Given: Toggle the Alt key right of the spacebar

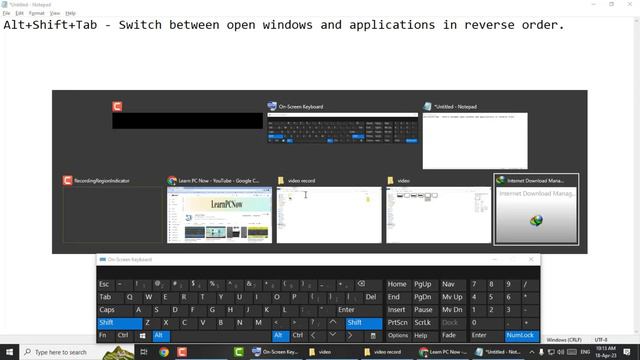Looking at the screenshot, I should (x=280, y=336).
